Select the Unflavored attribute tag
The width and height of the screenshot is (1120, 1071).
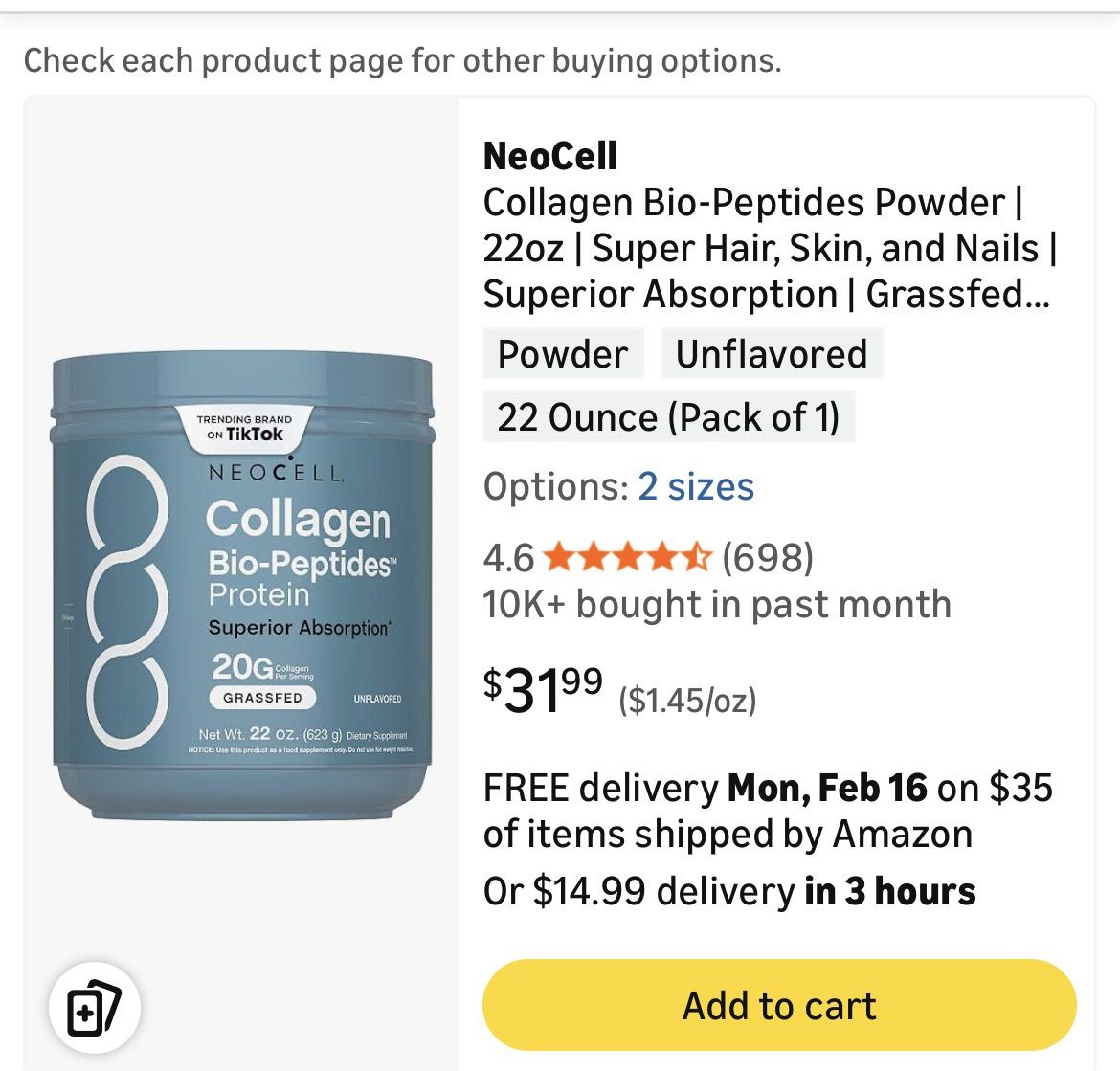(x=772, y=354)
